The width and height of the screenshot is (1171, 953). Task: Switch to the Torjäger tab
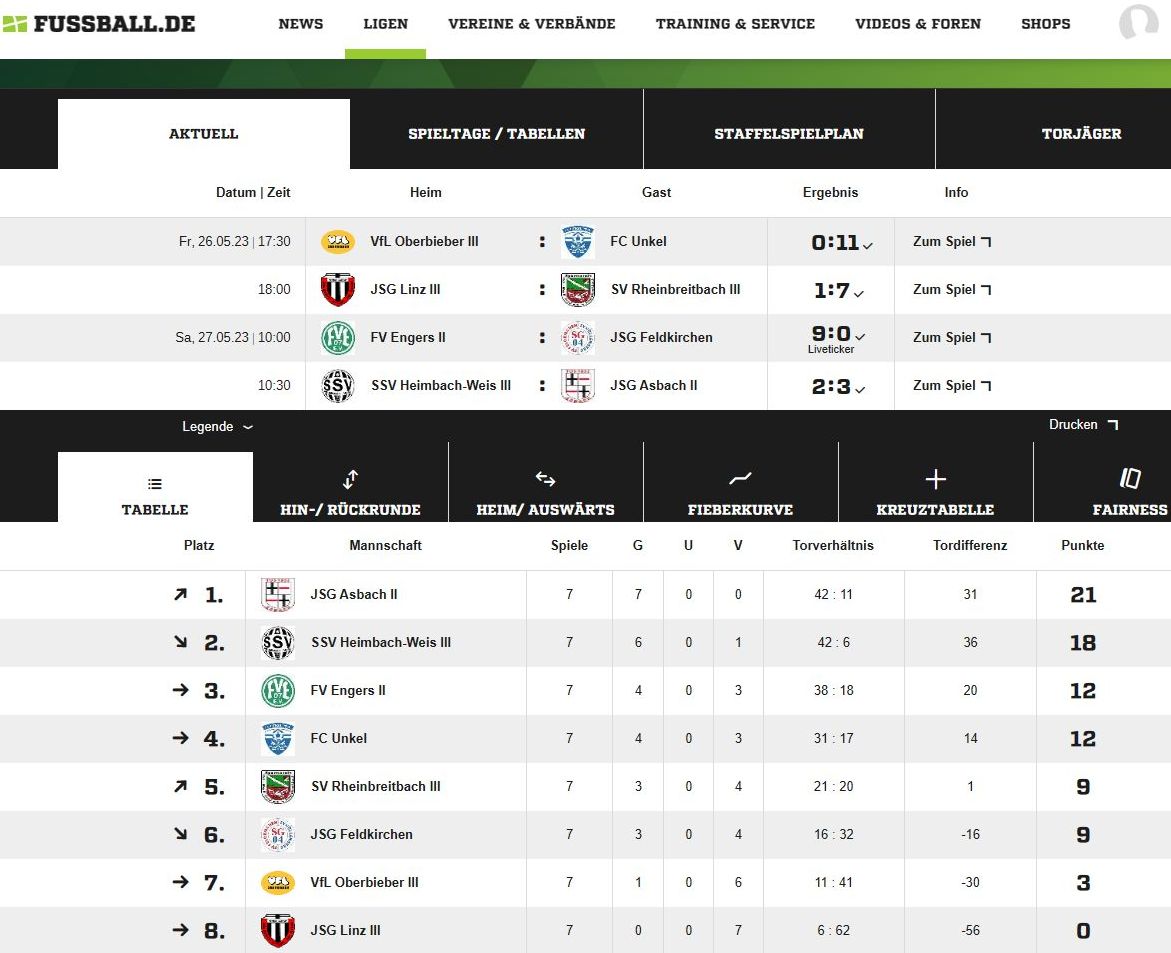pyautogui.click(x=1081, y=134)
